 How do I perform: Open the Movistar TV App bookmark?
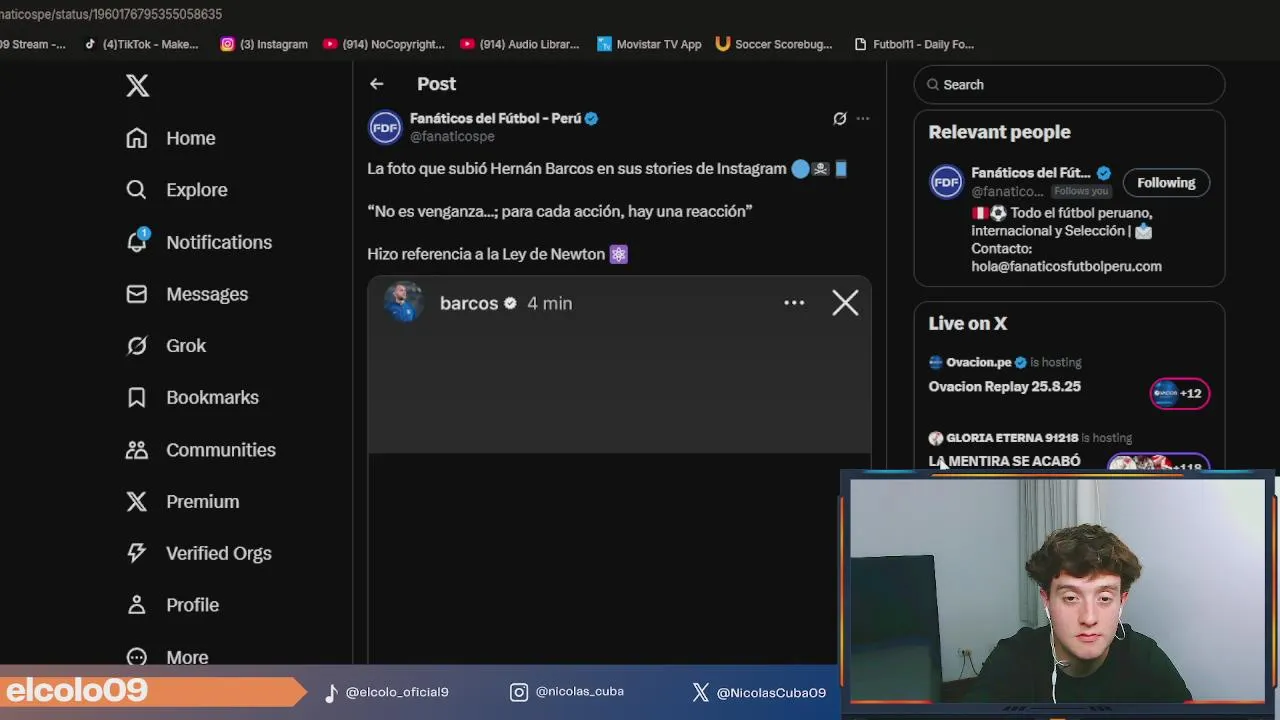pyautogui.click(x=649, y=44)
